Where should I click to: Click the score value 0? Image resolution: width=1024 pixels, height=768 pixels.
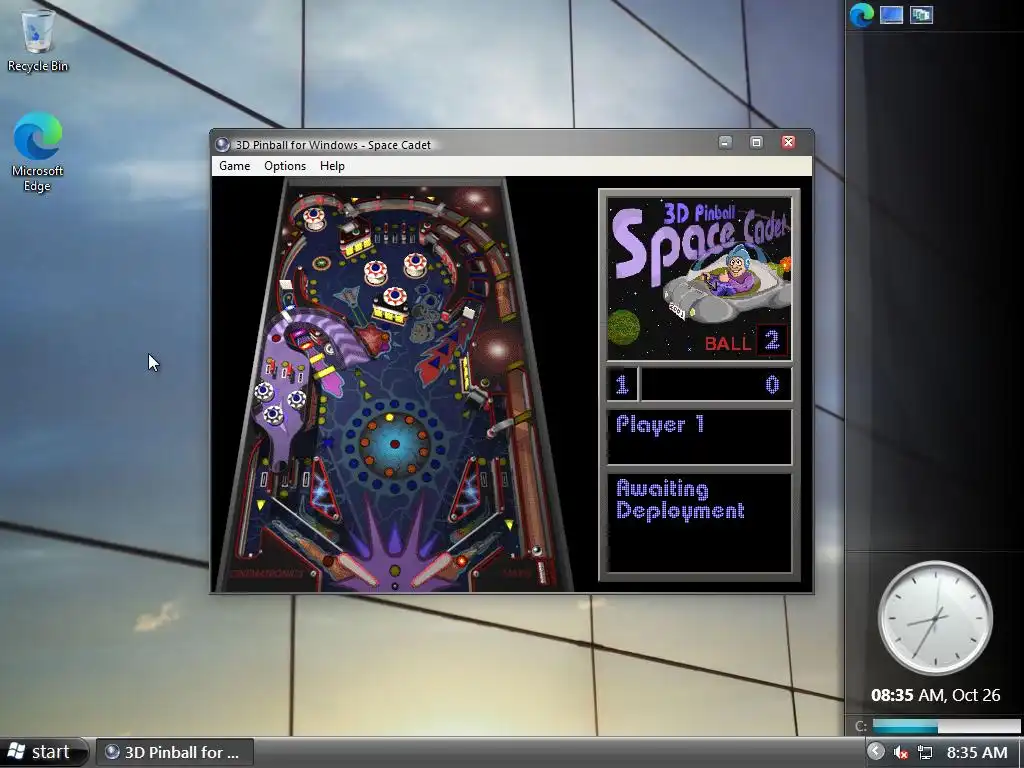point(772,384)
